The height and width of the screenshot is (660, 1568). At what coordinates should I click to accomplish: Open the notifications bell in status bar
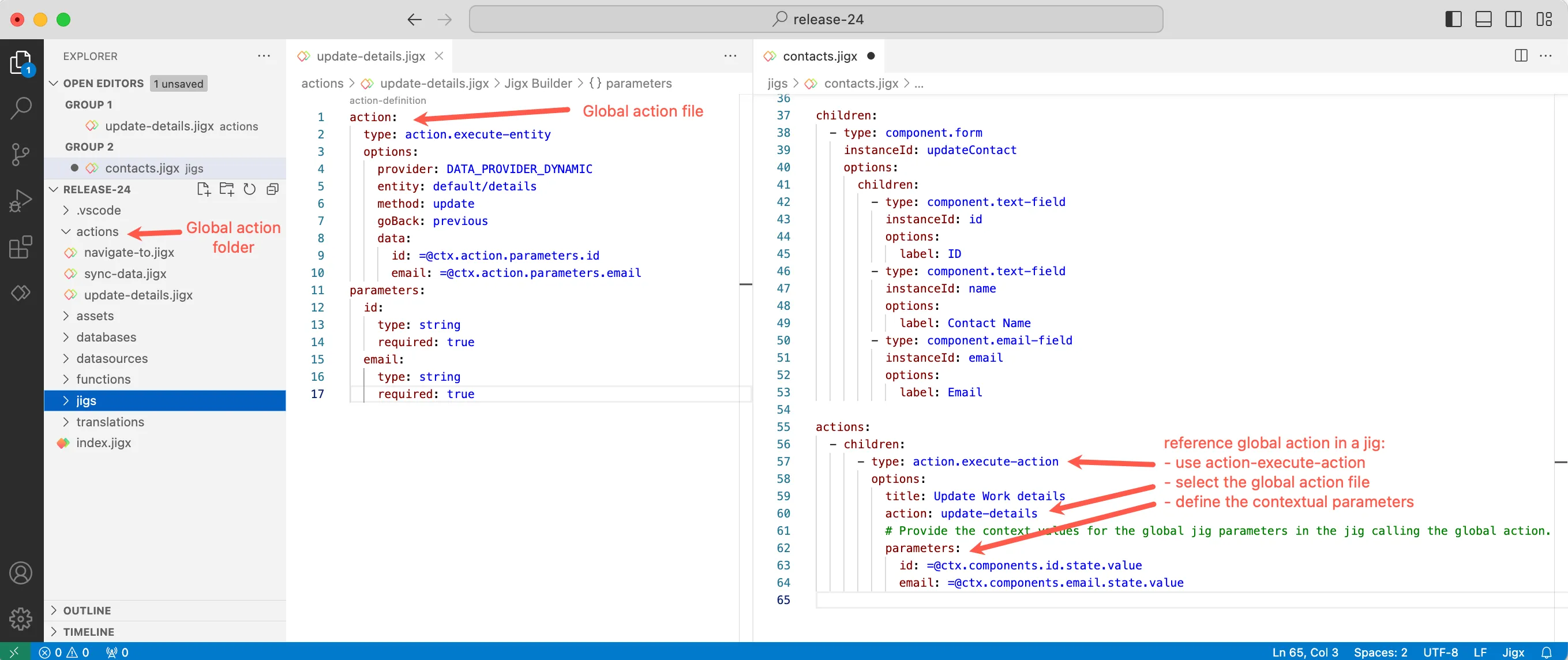(x=1546, y=652)
